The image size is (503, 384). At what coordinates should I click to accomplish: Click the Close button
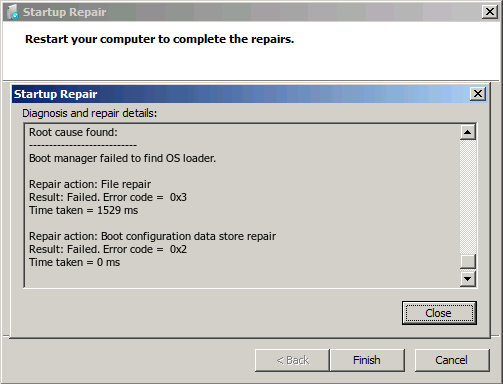pos(439,313)
